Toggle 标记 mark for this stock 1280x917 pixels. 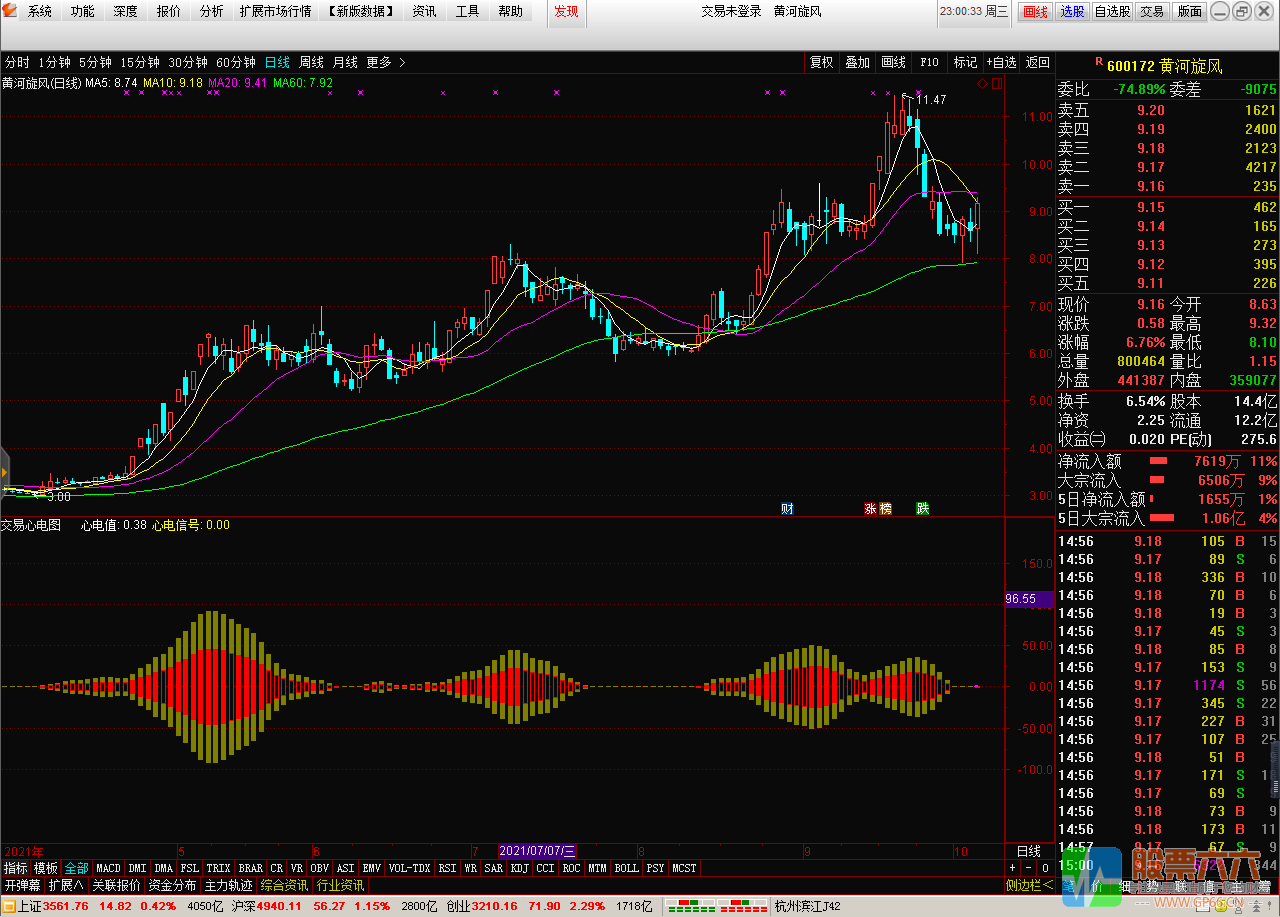point(965,62)
